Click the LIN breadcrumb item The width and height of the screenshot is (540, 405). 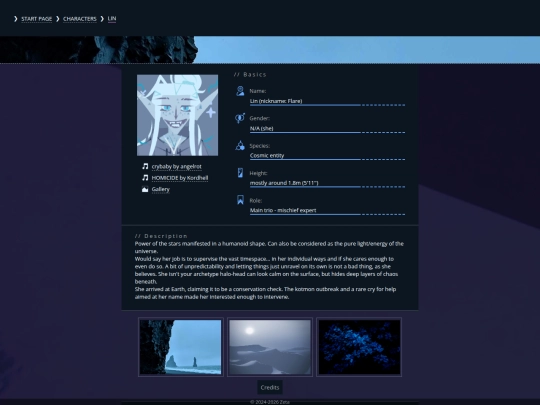[112, 19]
